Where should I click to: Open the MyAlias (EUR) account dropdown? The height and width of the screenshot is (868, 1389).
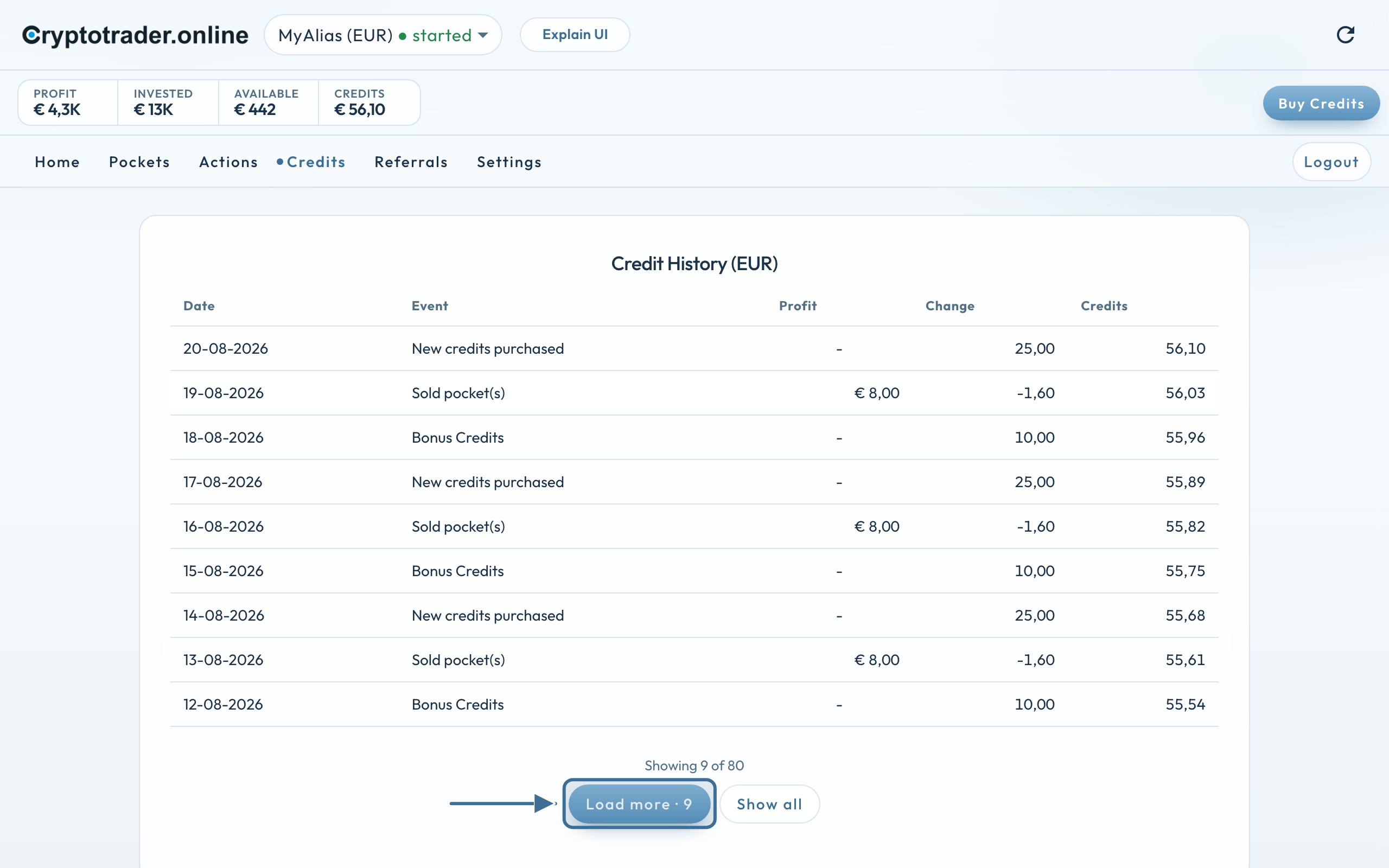[383, 35]
